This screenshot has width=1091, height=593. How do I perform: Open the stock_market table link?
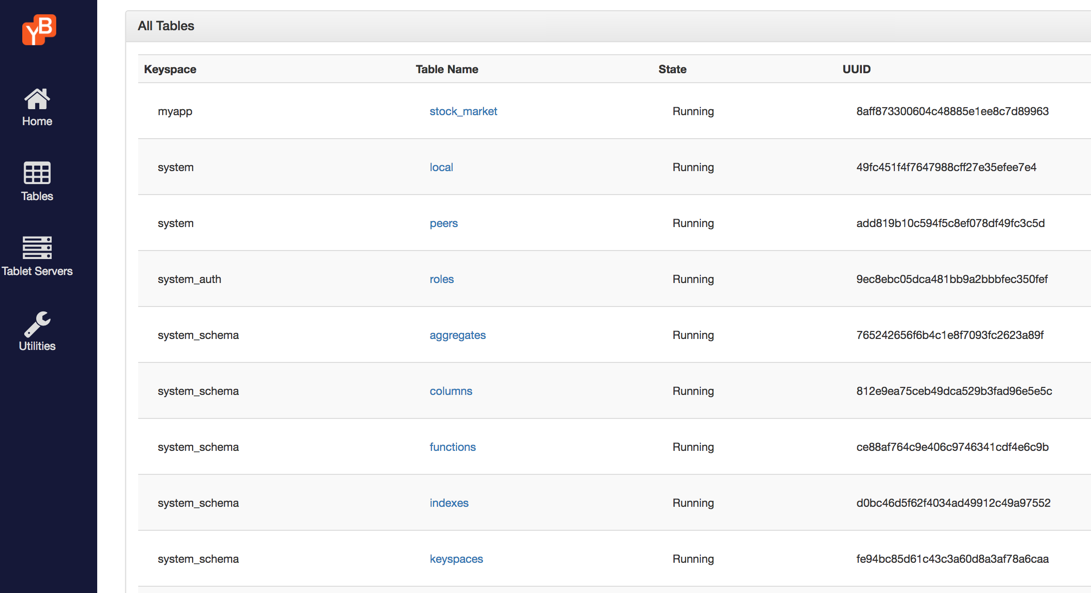coord(463,112)
